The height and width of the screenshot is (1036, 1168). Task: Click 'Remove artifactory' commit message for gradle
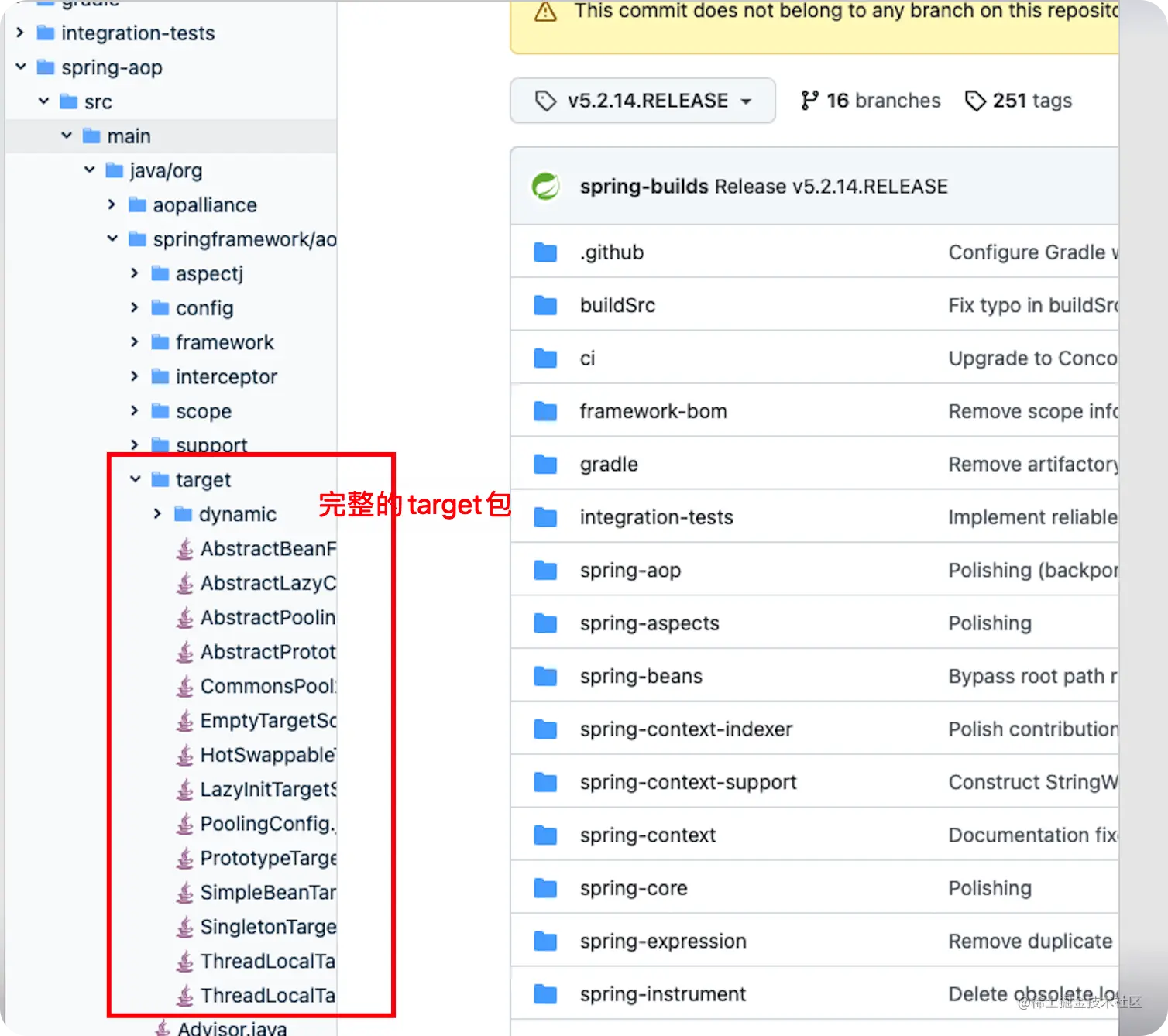1033,465
